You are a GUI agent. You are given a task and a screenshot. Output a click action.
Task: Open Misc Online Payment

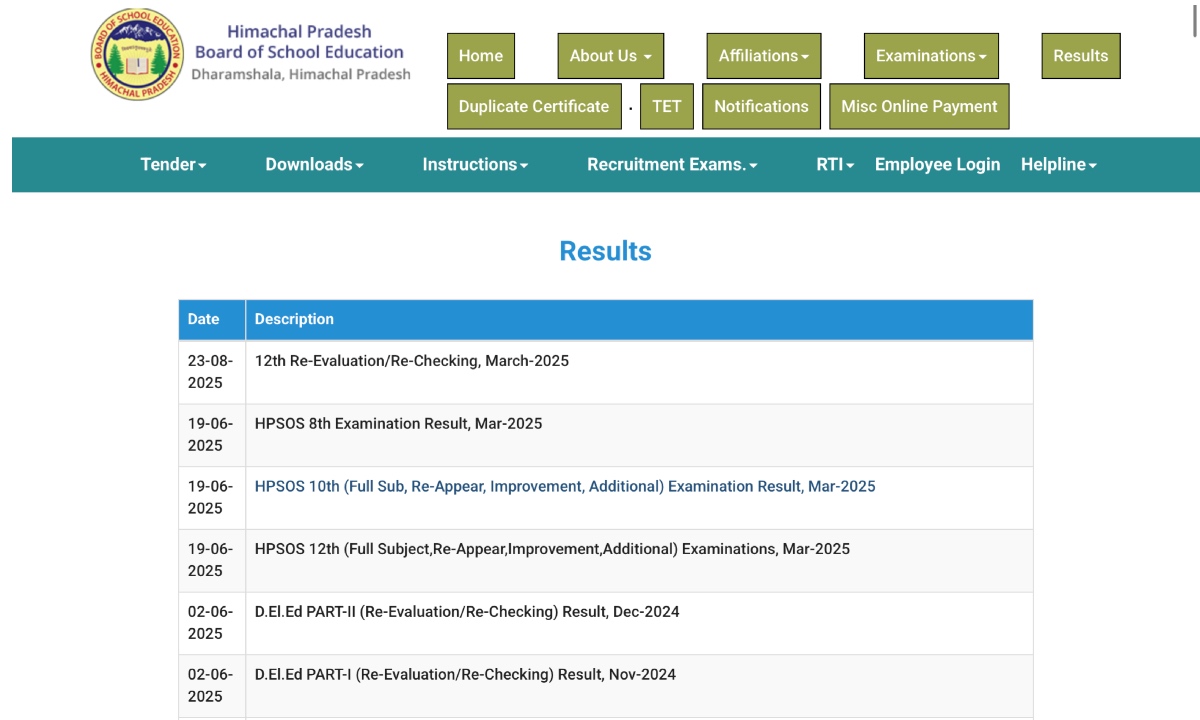coord(920,106)
